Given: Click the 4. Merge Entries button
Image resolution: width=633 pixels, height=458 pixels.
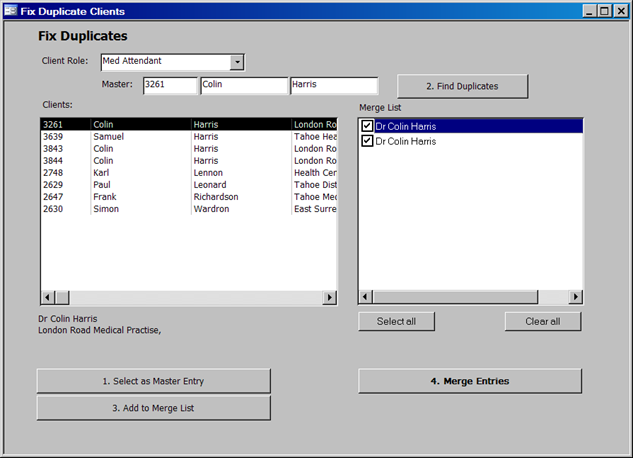Looking at the screenshot, I should (470, 381).
